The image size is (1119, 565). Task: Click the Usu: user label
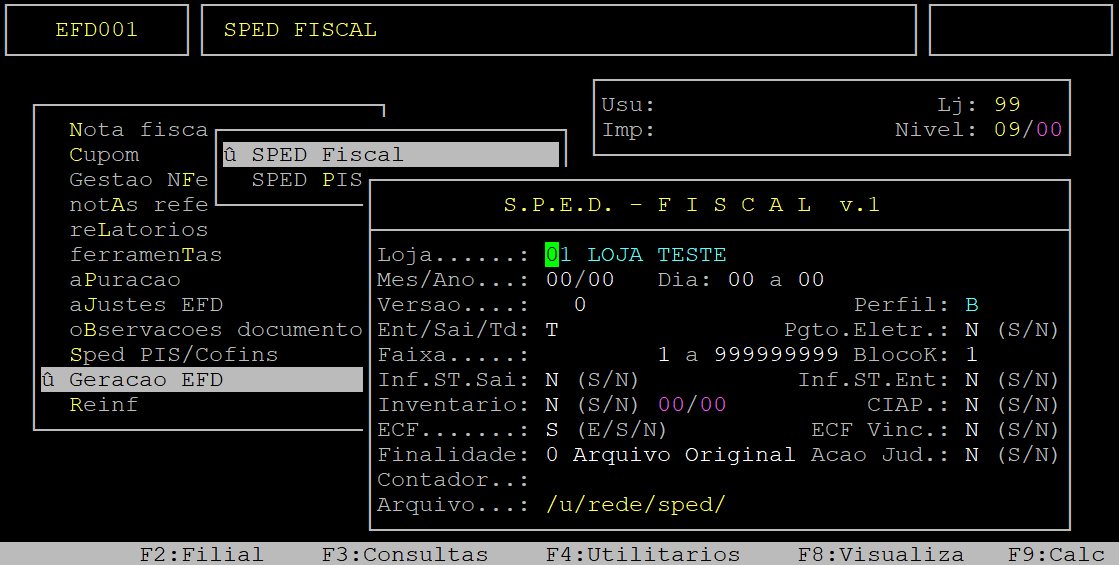point(628,105)
